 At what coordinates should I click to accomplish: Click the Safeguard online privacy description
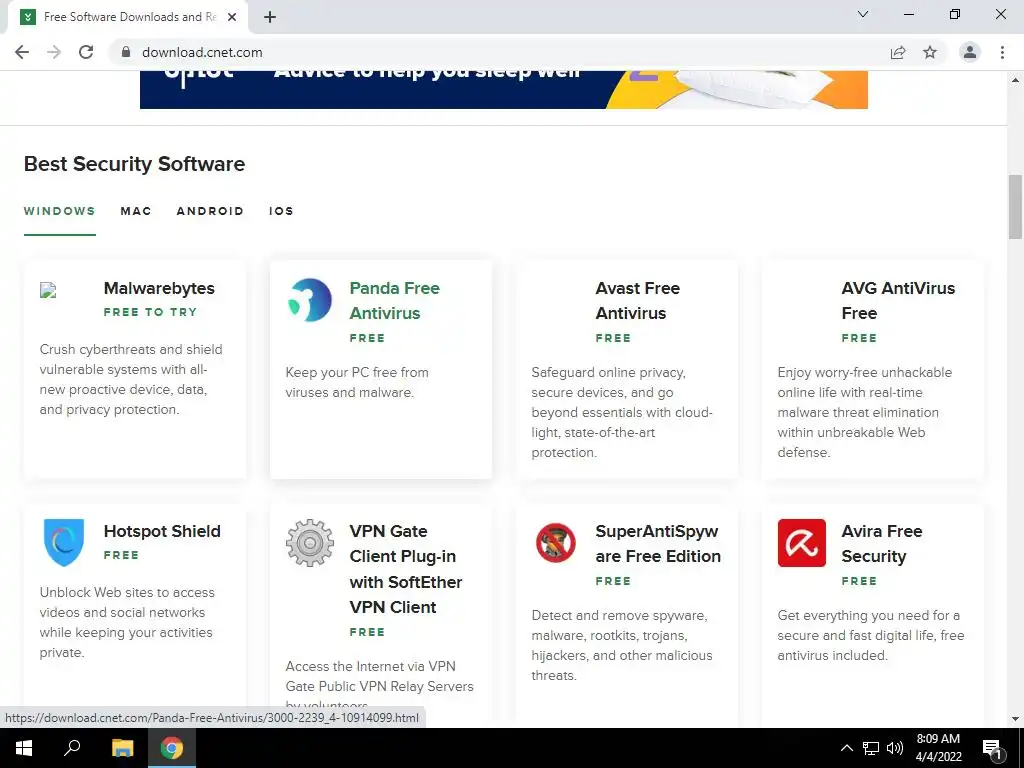[622, 412]
